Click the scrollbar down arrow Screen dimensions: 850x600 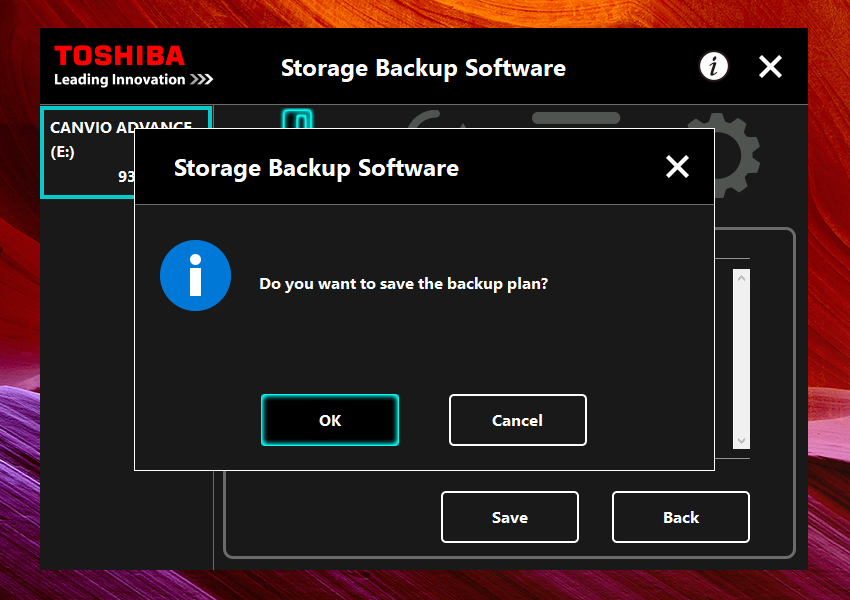point(741,441)
